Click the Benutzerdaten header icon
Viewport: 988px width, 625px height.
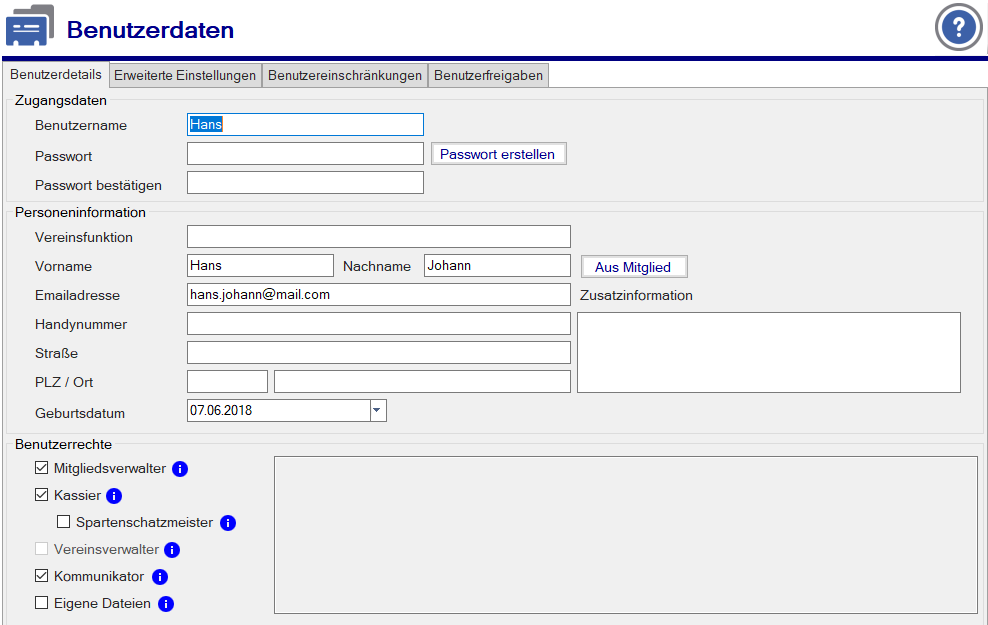(30, 28)
